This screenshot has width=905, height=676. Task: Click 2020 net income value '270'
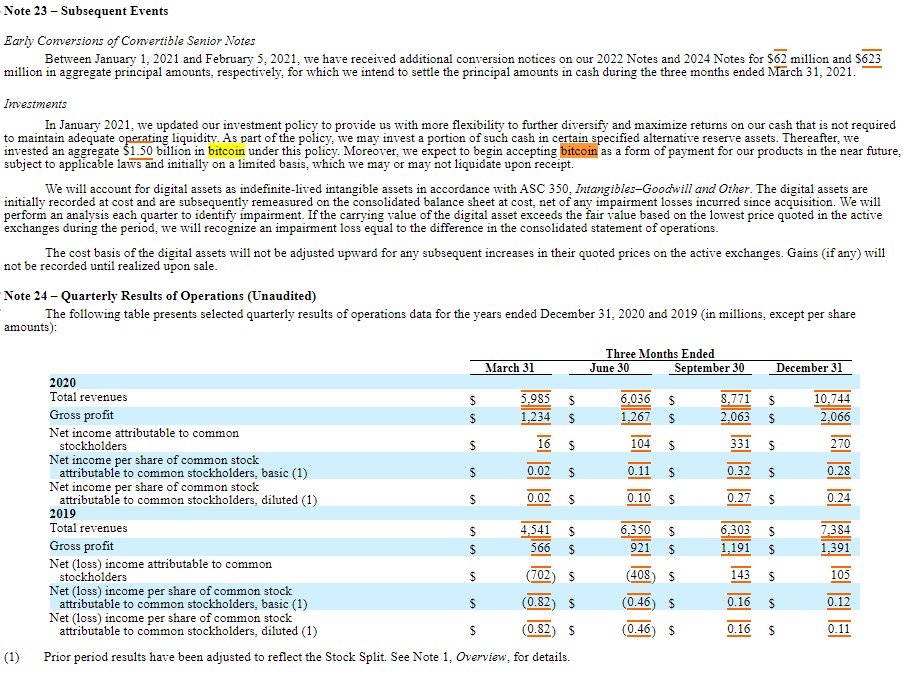pyautogui.click(x=840, y=443)
